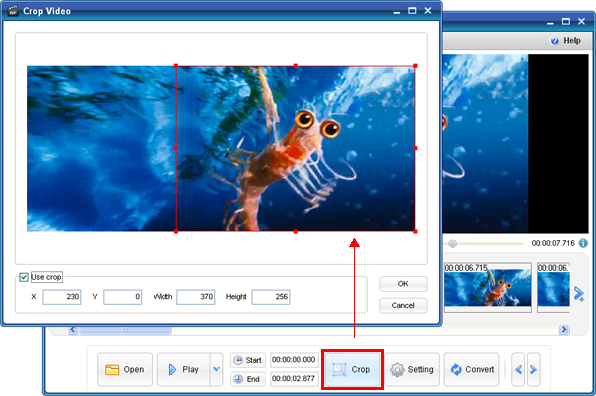Set the Start time marker
The image size is (596, 396).
248,360
